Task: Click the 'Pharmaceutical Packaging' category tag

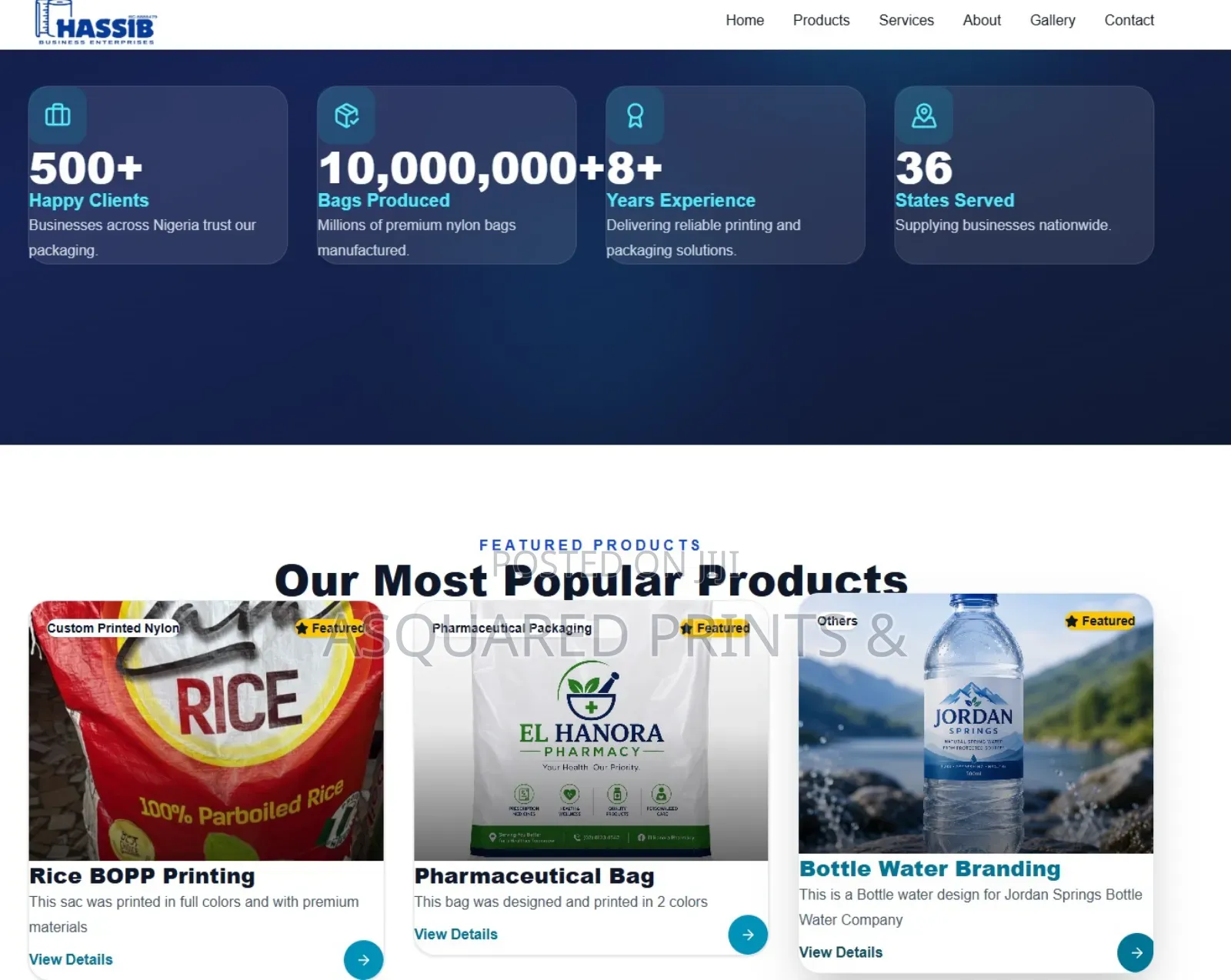Action: click(512, 628)
